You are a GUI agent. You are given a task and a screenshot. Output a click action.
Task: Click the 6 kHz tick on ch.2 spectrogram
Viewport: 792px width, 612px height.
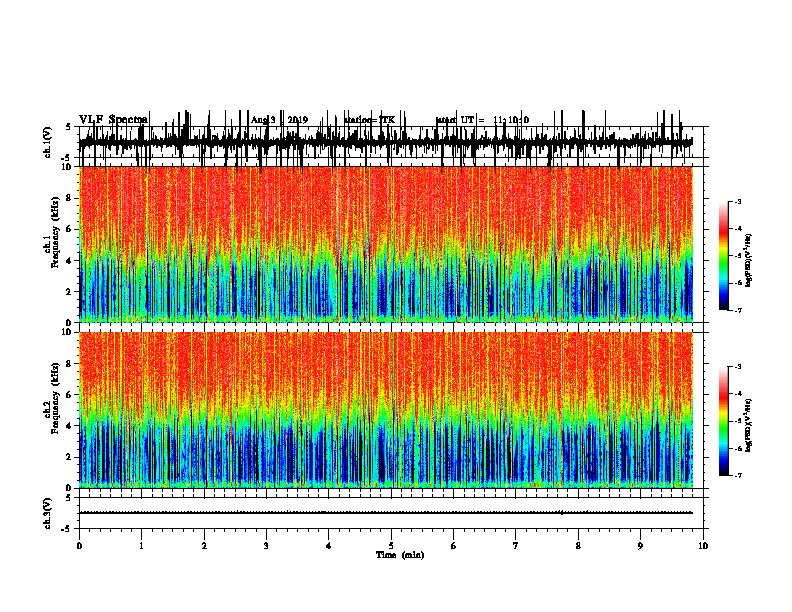(69, 395)
